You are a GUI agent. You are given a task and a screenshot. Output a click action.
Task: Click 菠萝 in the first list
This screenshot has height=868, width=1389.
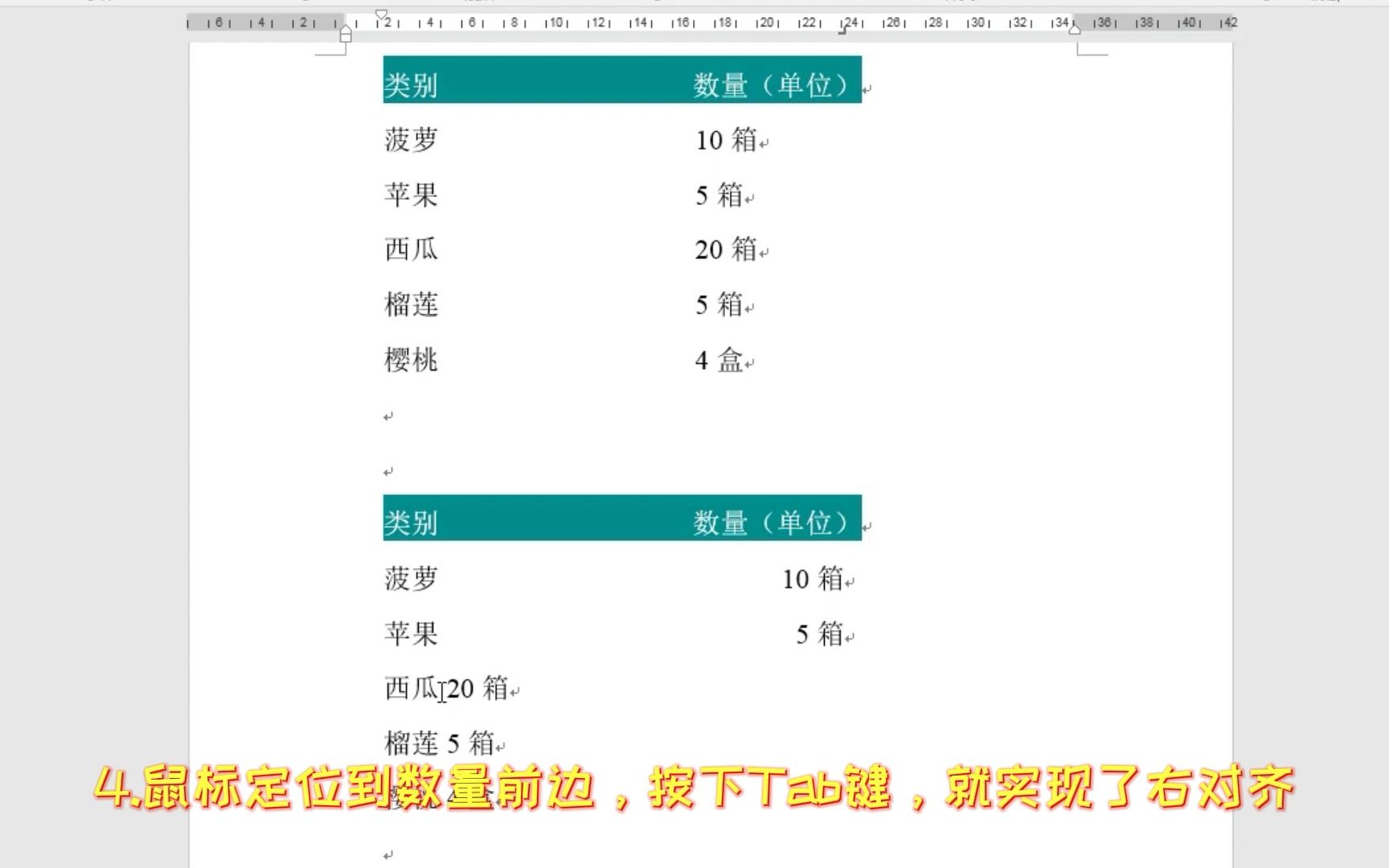411,140
